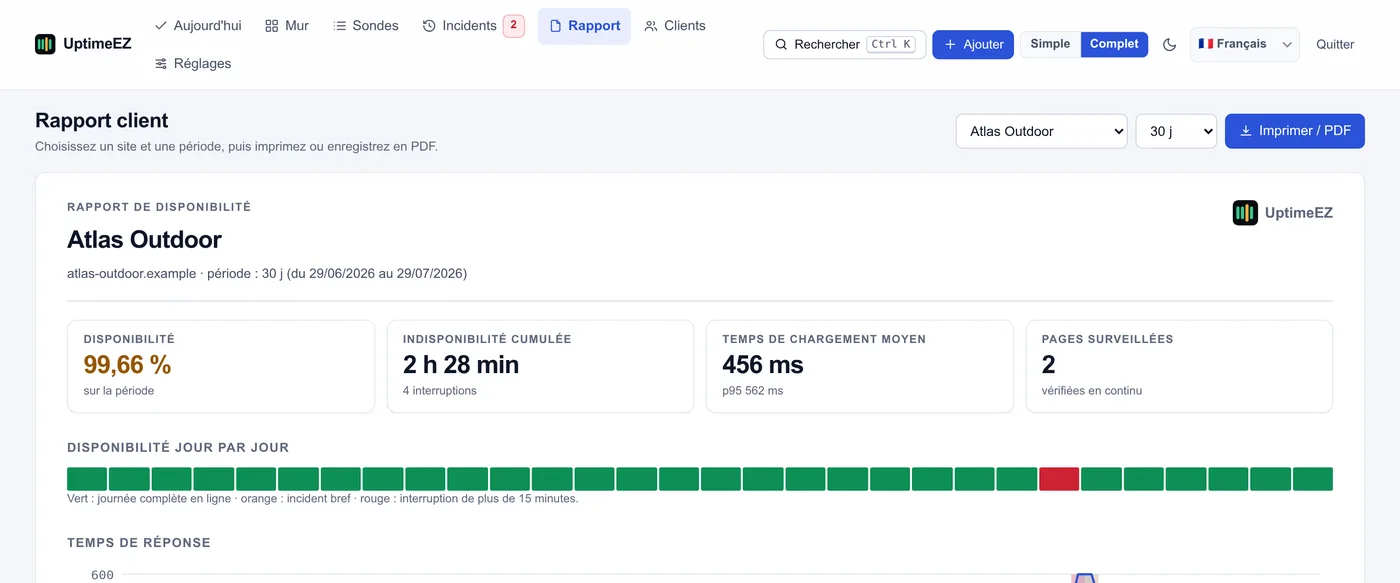Click the '4 interruptions' text
The height and width of the screenshot is (583, 1400).
tap(440, 391)
